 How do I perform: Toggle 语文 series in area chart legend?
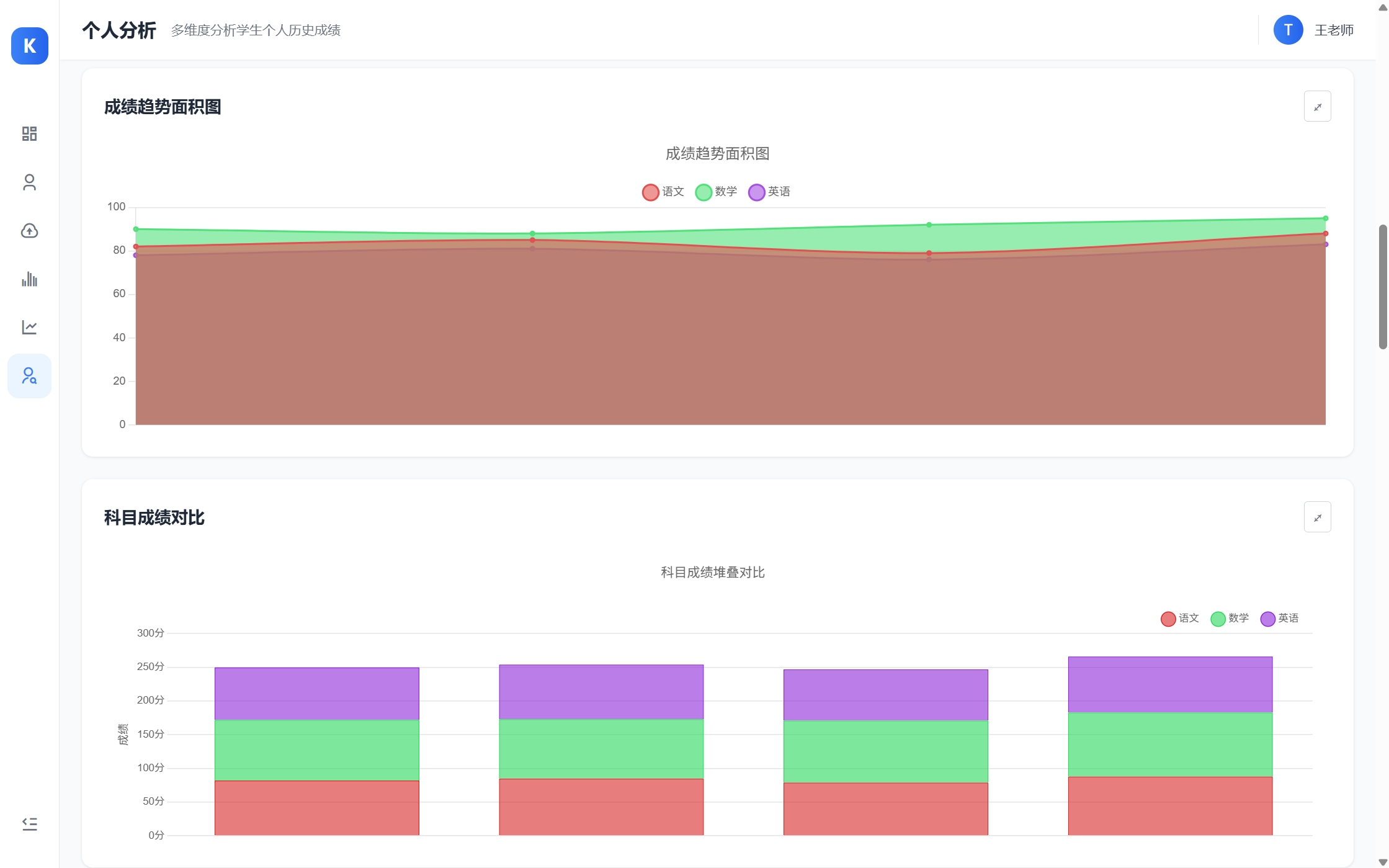click(663, 192)
